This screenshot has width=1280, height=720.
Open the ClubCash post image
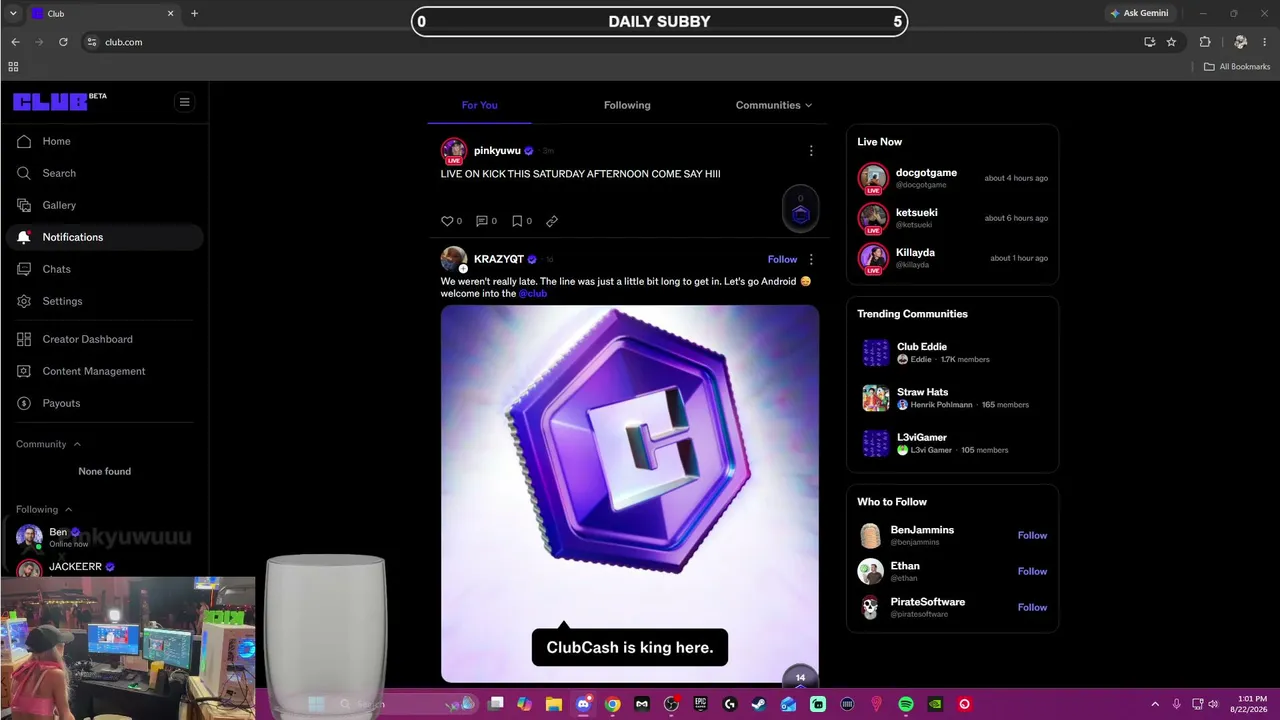point(630,494)
